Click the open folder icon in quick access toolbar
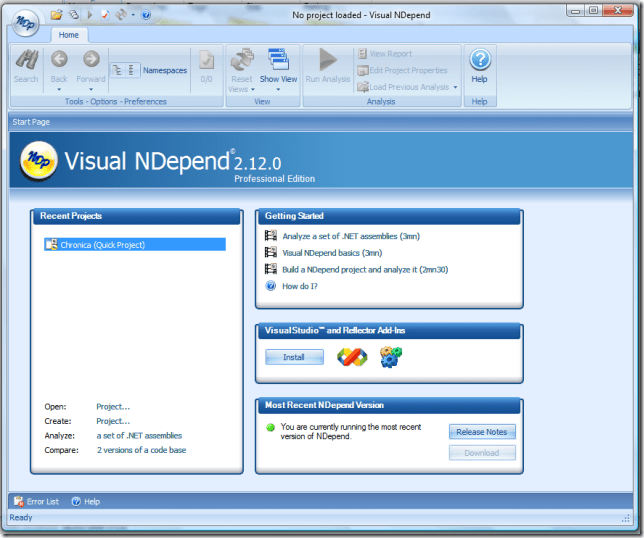644x538 pixels. click(x=57, y=15)
